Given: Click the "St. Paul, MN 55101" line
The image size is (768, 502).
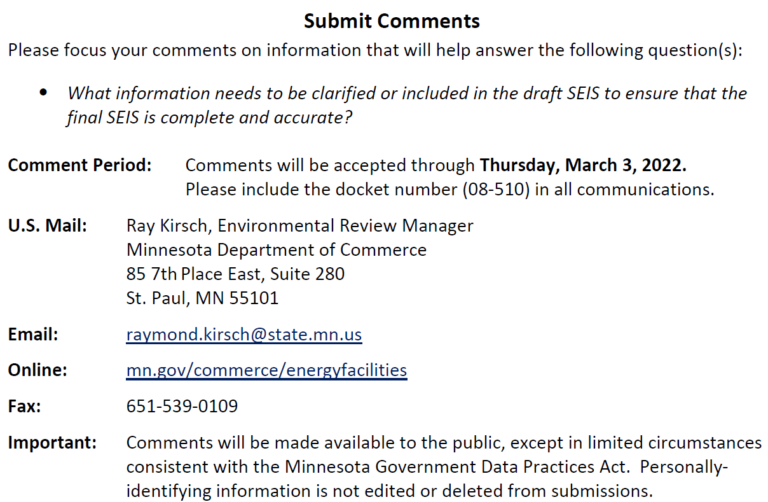Looking at the screenshot, I should point(202,297).
